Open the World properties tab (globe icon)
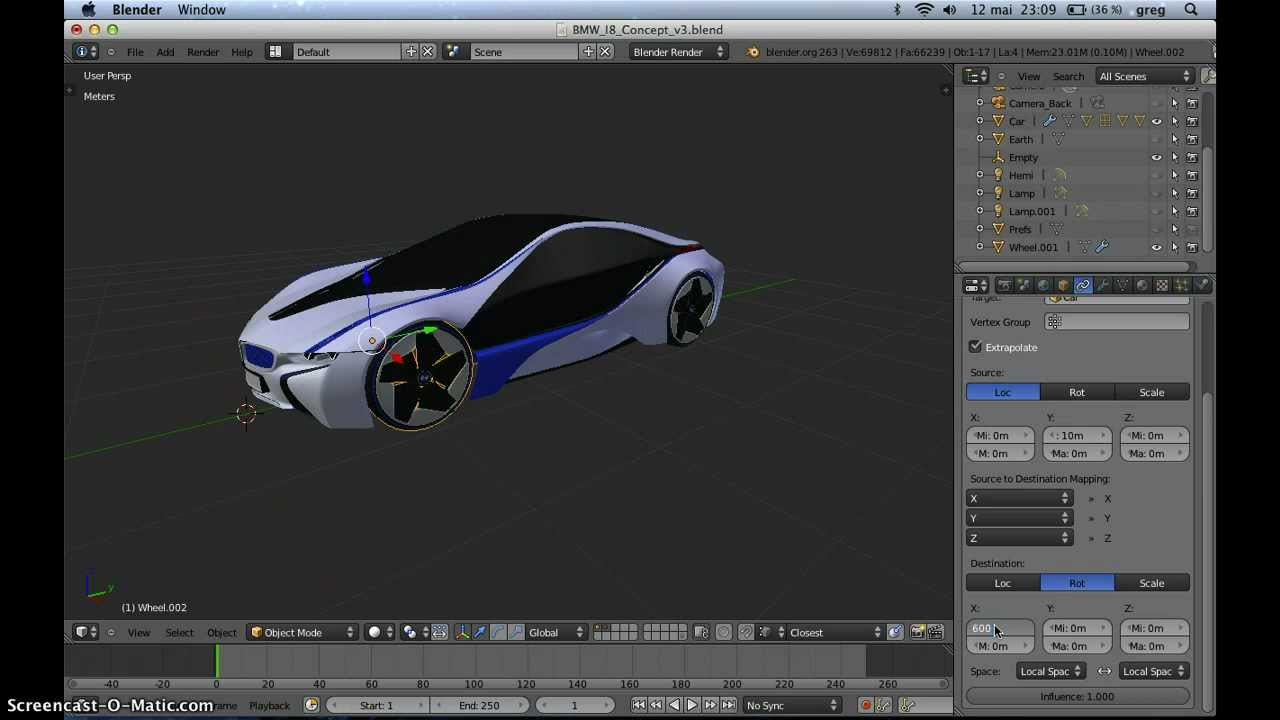This screenshot has height=720, width=1280. (x=1043, y=286)
